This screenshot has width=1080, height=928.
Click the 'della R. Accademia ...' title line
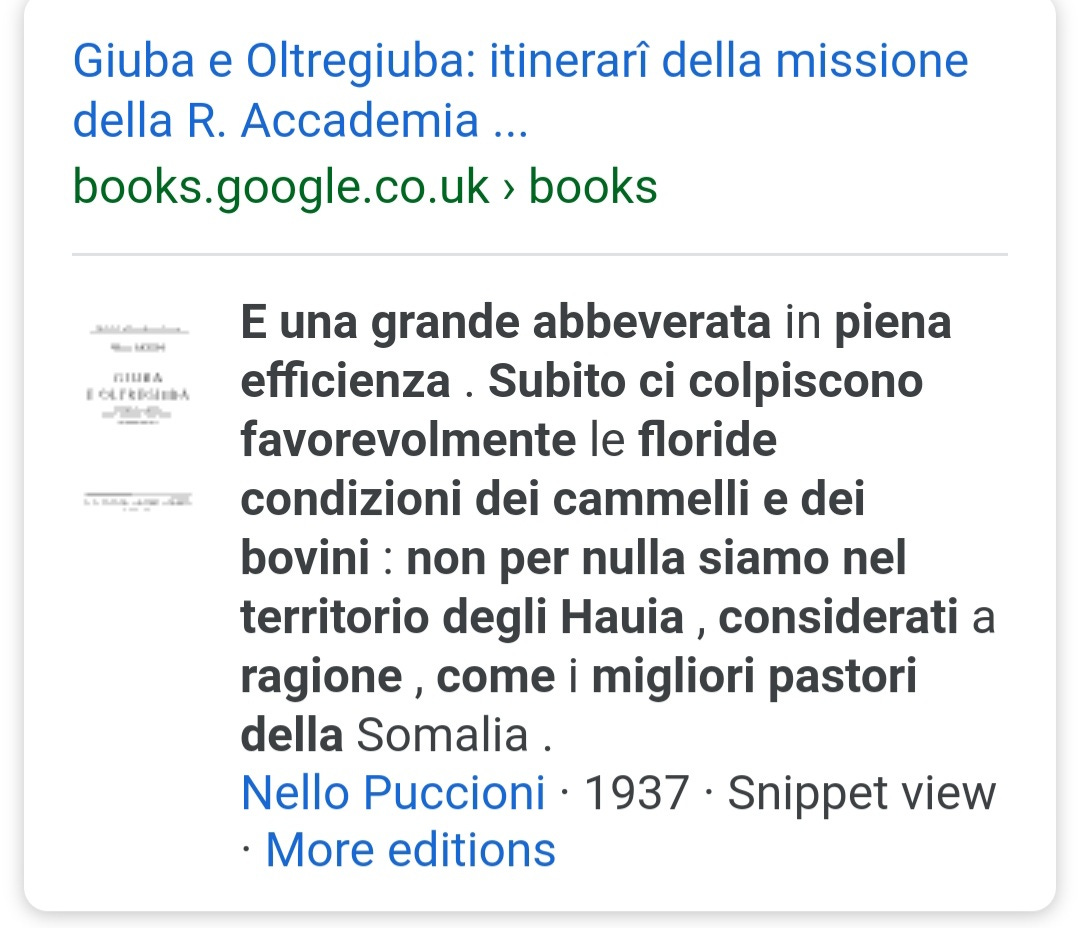point(300,121)
